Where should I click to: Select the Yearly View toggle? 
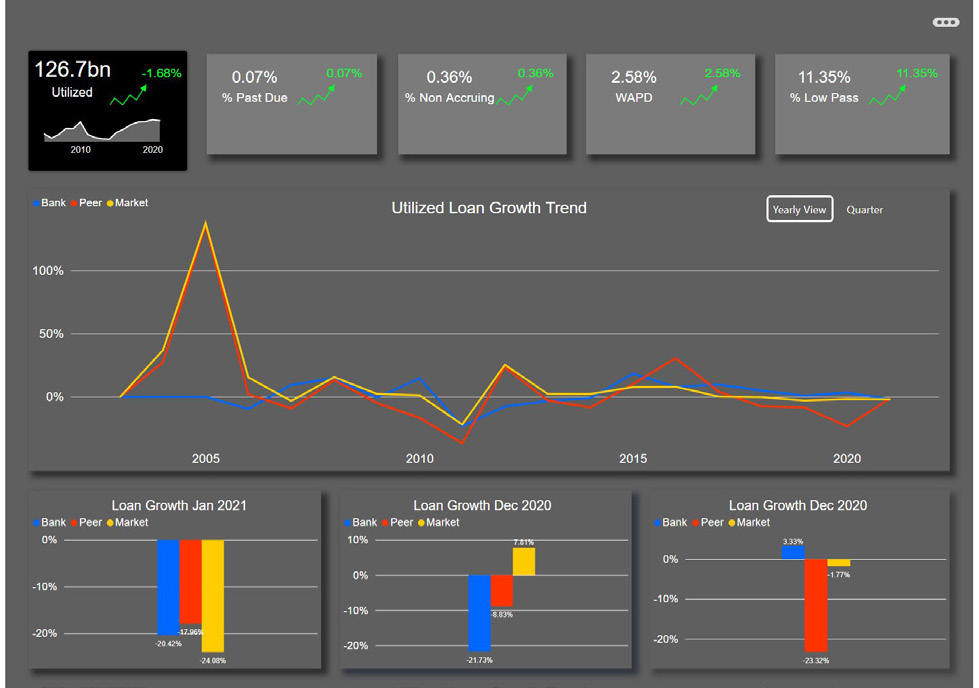tap(799, 210)
